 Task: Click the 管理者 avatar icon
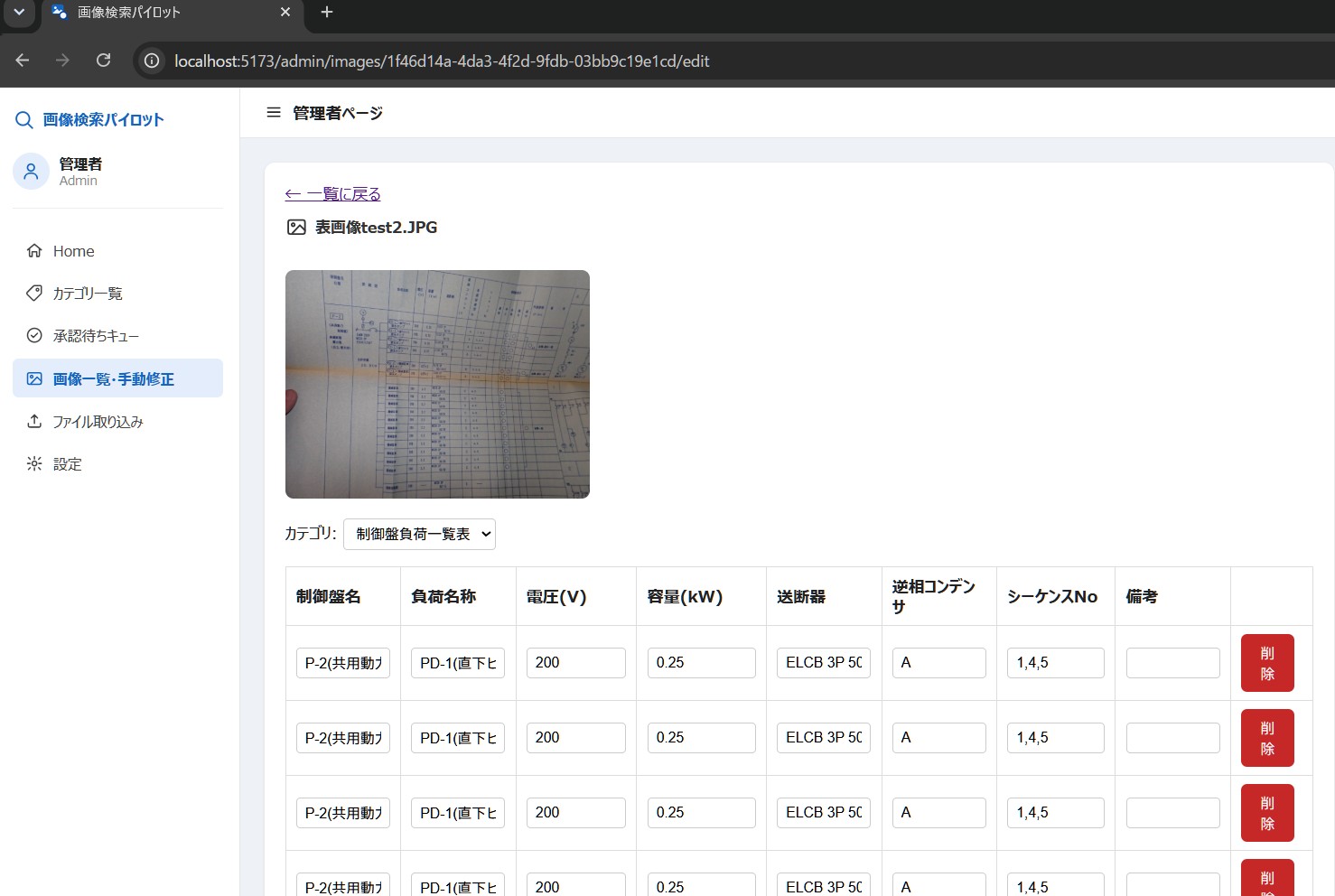[x=31, y=171]
